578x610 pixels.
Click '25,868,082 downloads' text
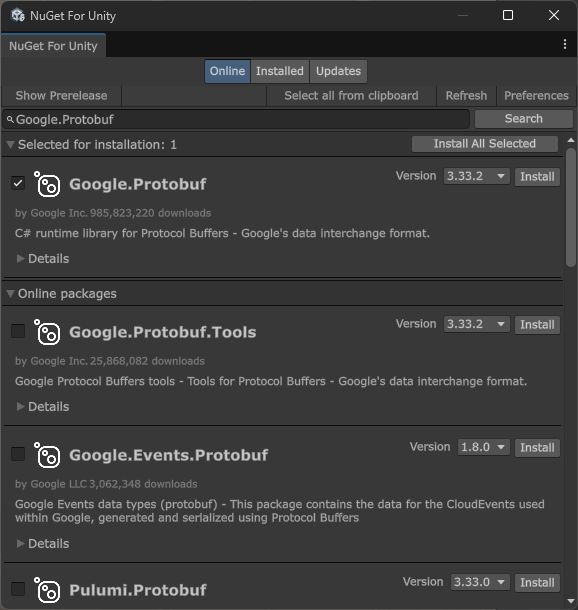(x=147, y=361)
